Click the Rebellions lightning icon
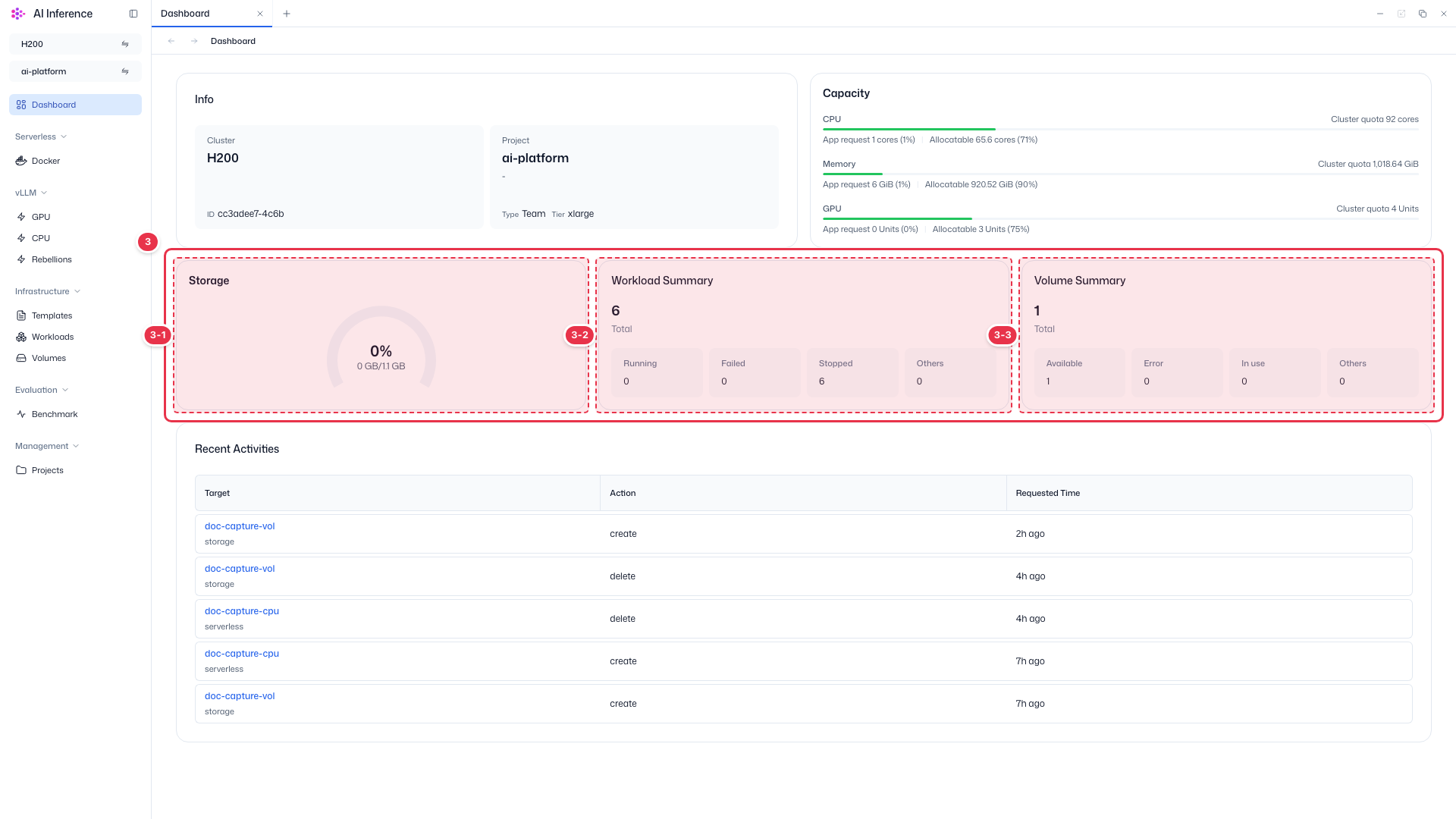The height and width of the screenshot is (819, 1456). pyautogui.click(x=21, y=259)
